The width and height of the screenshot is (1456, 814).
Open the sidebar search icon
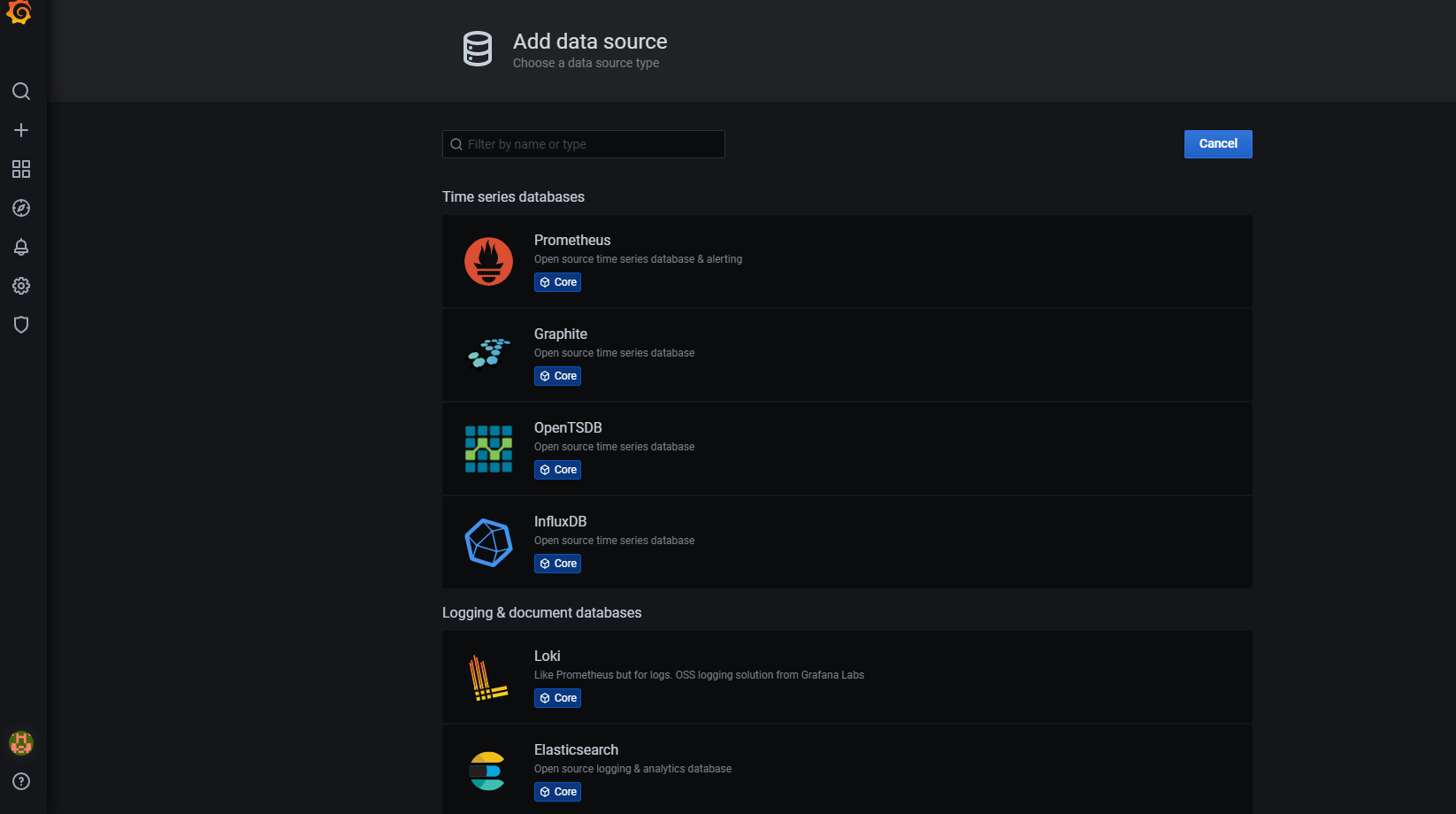tap(21, 91)
